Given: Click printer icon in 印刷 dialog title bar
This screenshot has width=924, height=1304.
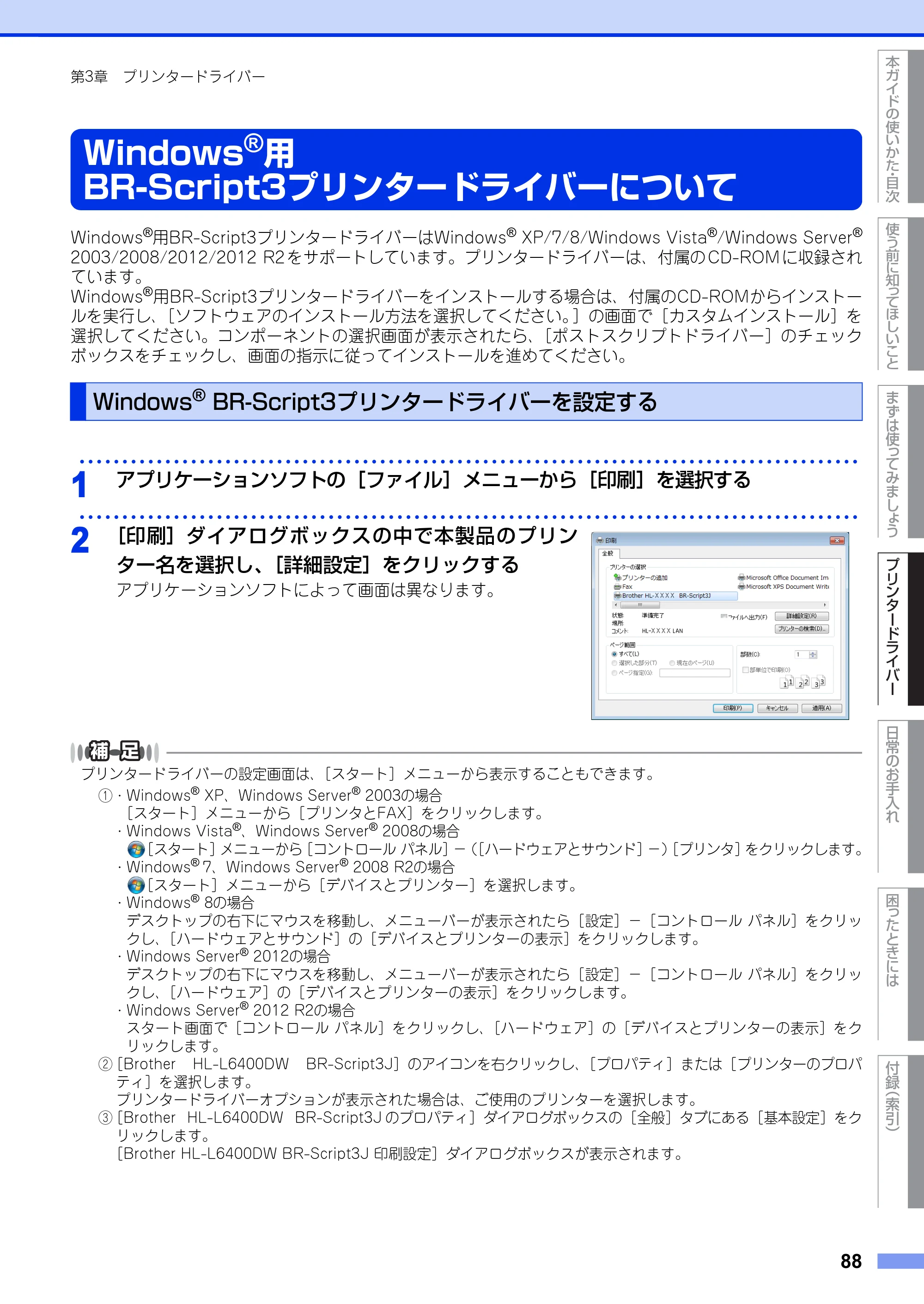Looking at the screenshot, I should (600, 541).
